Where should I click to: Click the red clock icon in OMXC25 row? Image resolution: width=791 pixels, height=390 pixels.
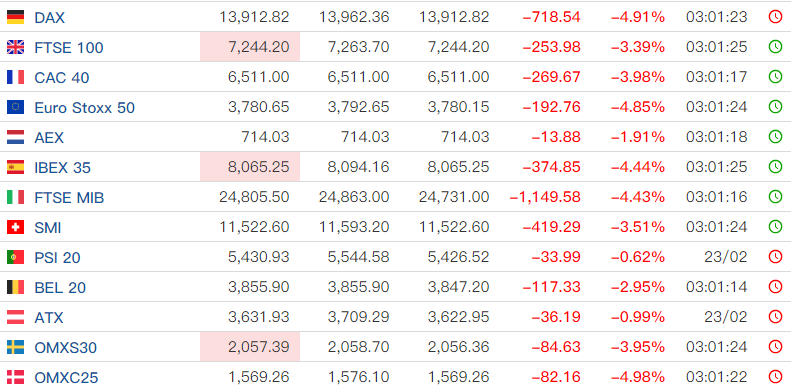[775, 376]
